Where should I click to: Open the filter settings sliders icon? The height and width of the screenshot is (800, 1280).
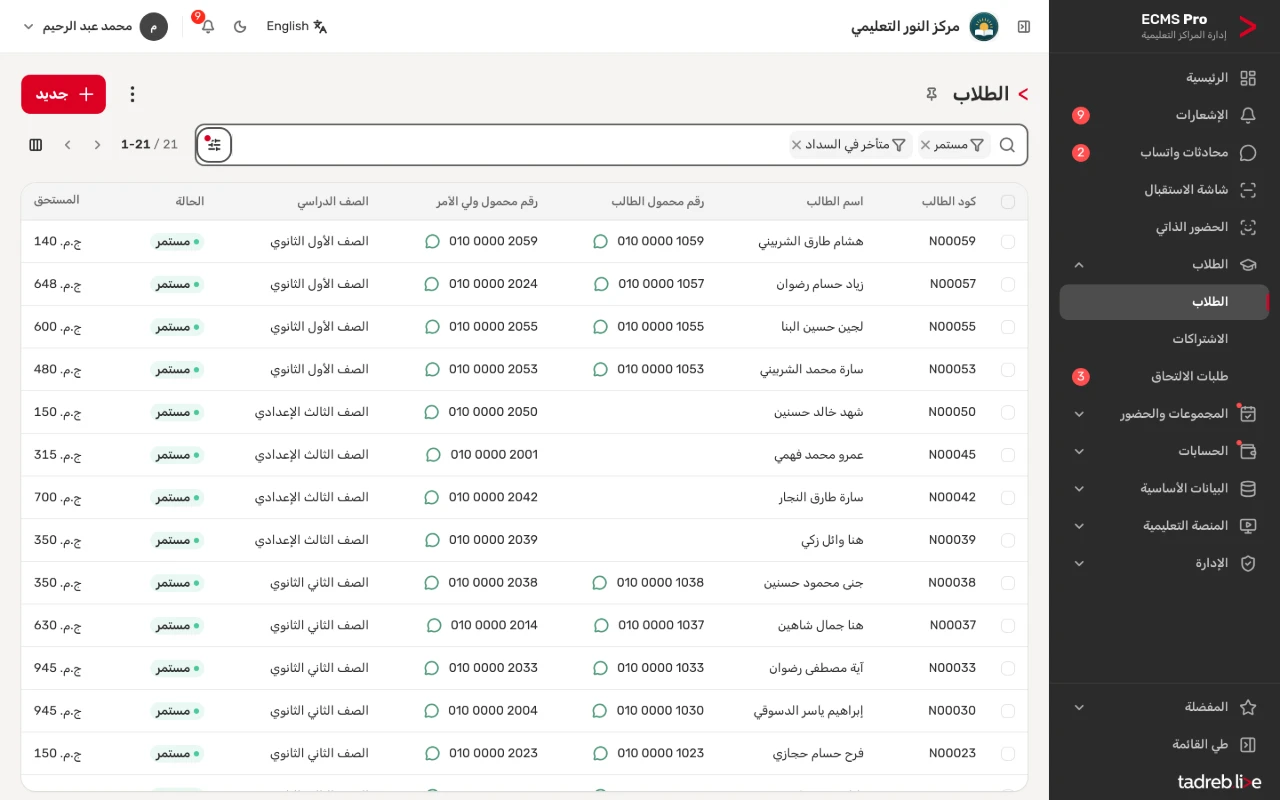click(x=214, y=145)
